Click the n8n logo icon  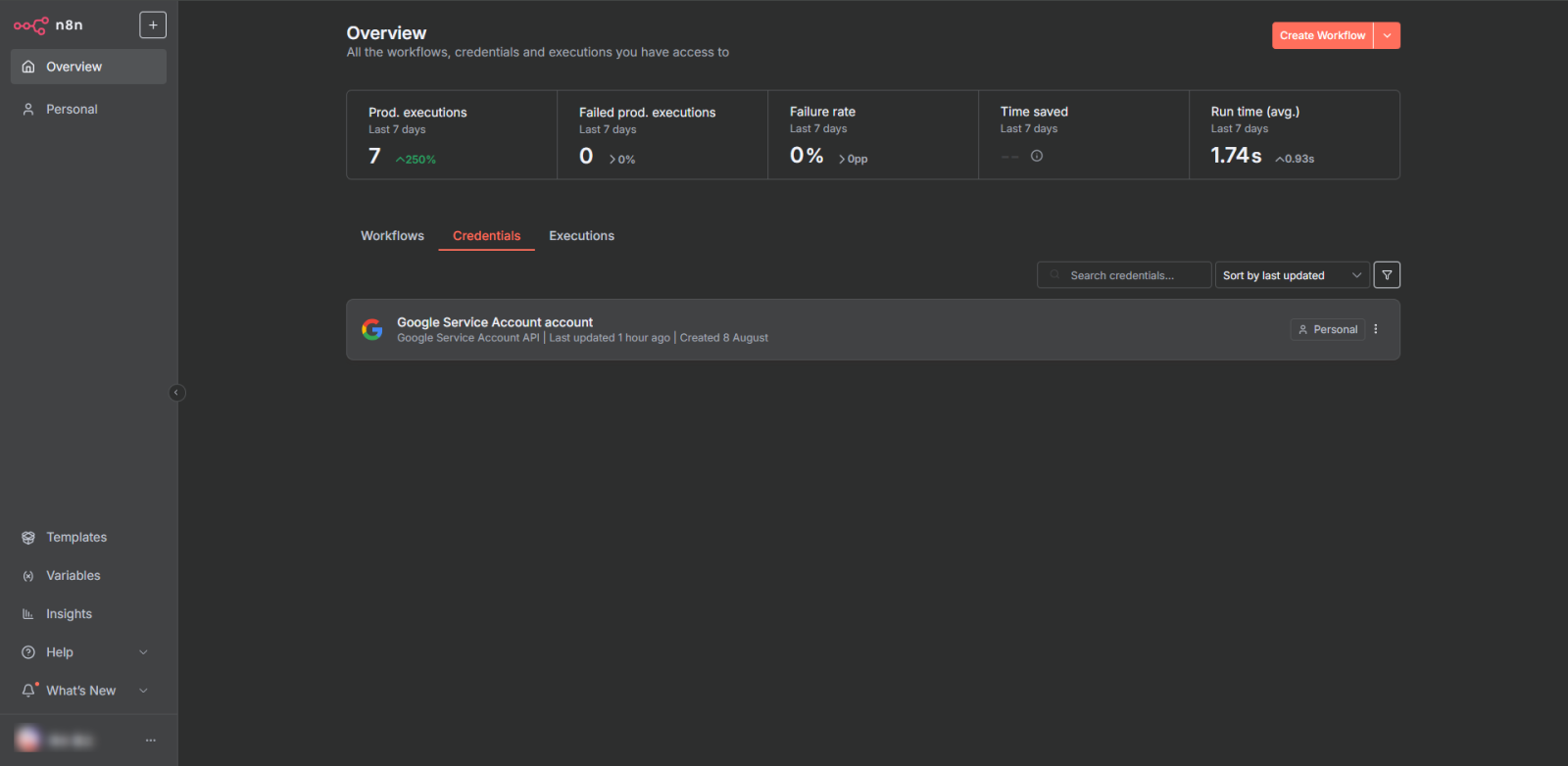(x=30, y=25)
